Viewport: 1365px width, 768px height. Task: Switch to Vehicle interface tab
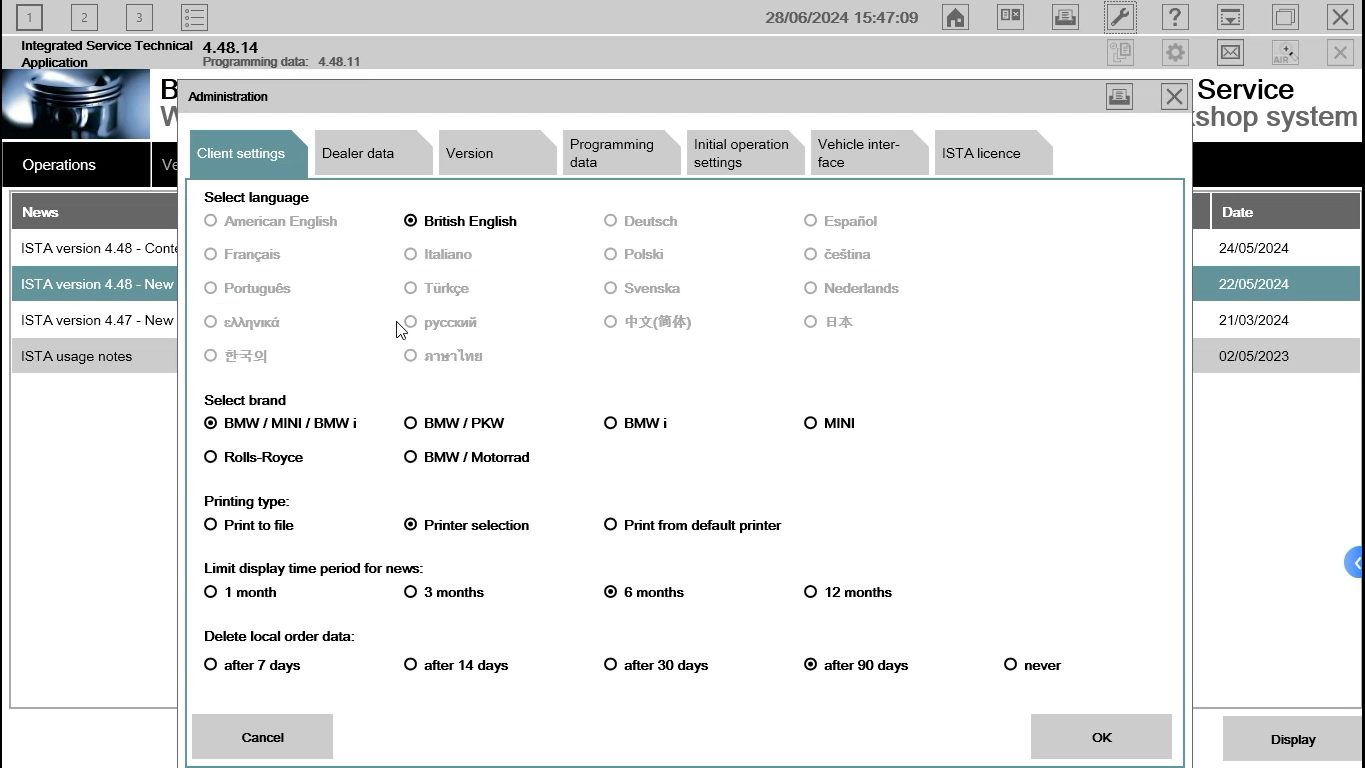click(x=868, y=153)
